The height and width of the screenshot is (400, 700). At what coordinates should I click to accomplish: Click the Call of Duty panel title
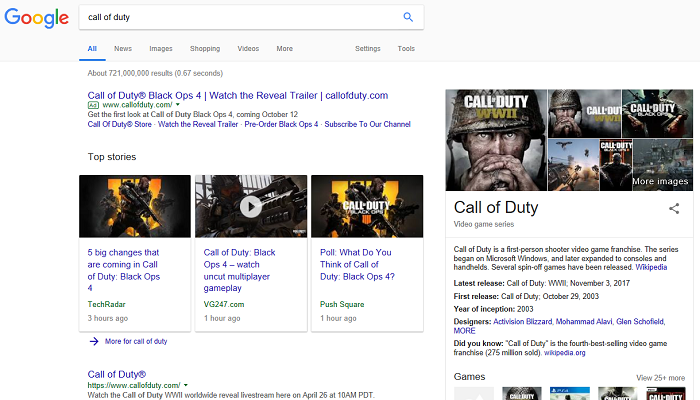point(496,208)
